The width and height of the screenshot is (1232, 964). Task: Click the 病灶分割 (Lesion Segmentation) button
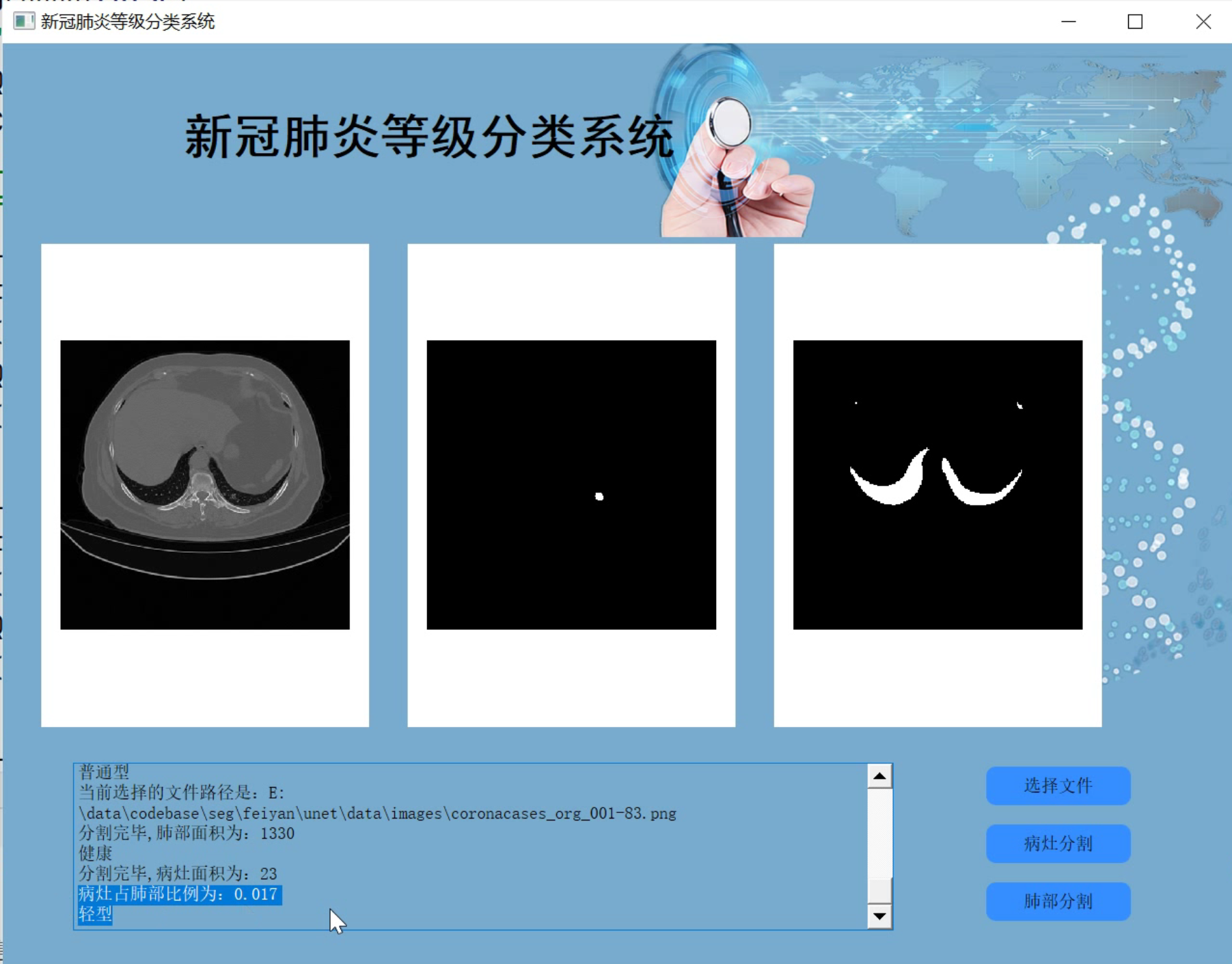click(x=1057, y=843)
